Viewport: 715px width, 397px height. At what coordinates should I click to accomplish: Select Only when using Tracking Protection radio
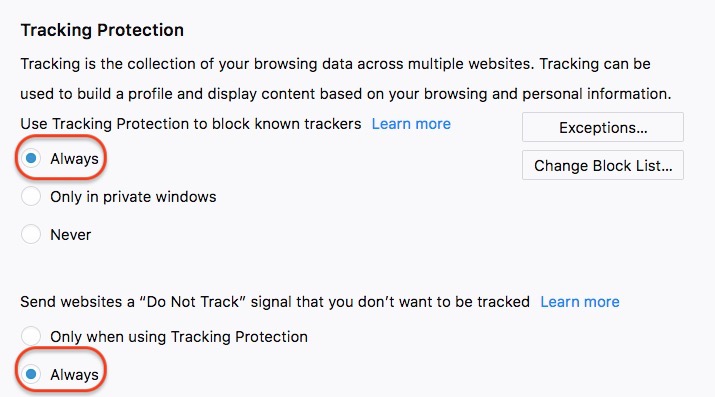point(31,336)
